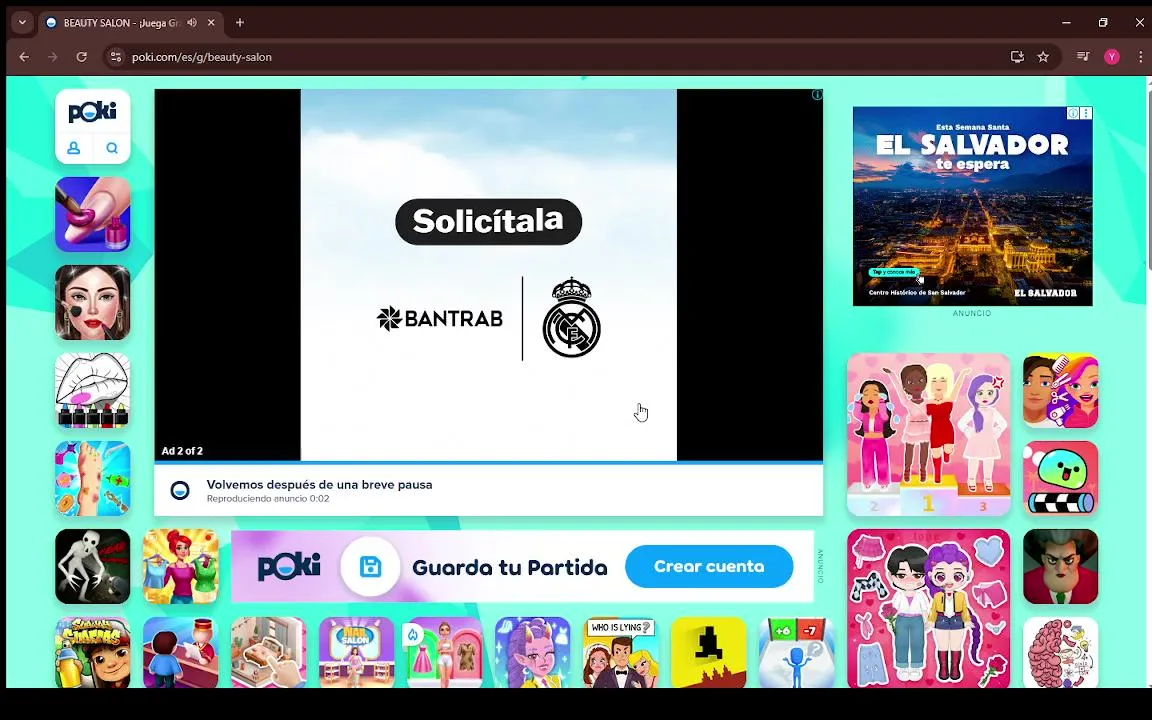Click the Crear cuenta button
The height and width of the screenshot is (720, 1152).
click(709, 566)
